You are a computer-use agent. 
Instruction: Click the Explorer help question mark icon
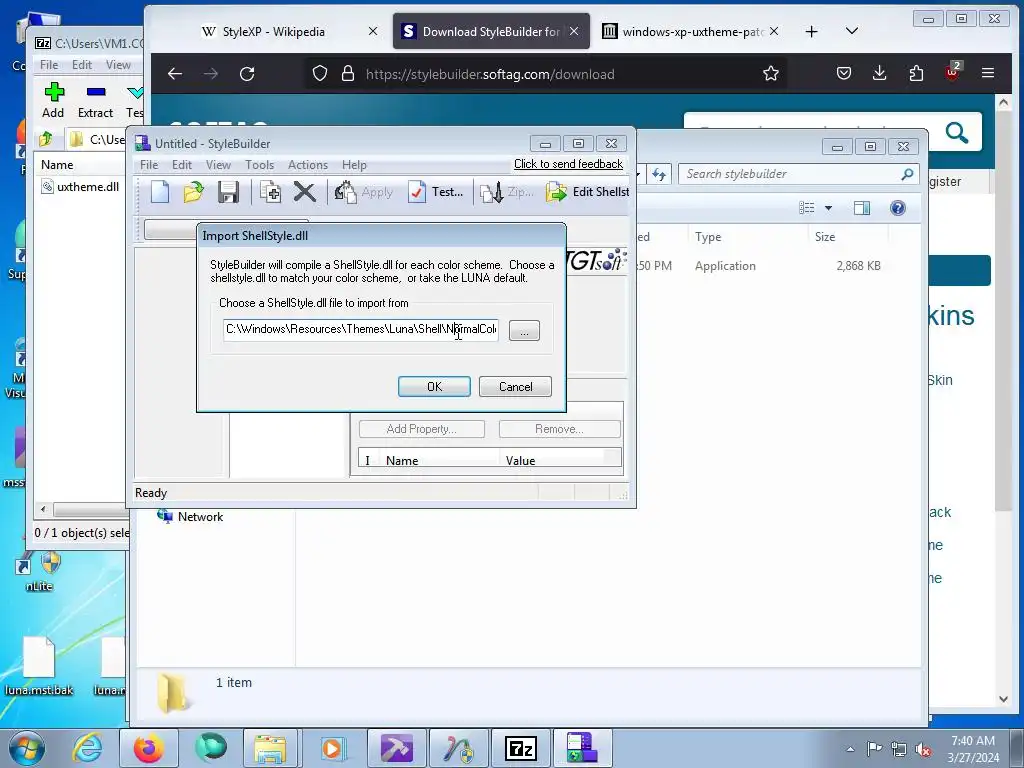[x=898, y=208]
